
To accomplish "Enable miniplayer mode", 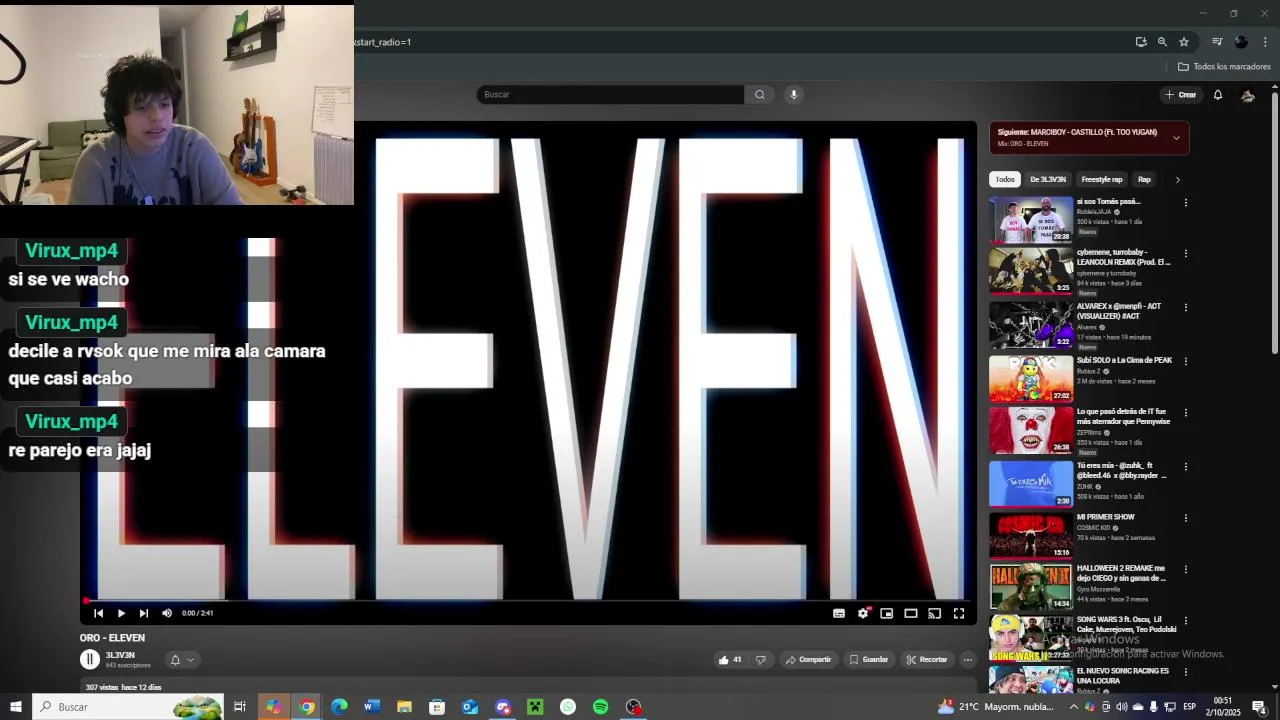I will coord(887,613).
